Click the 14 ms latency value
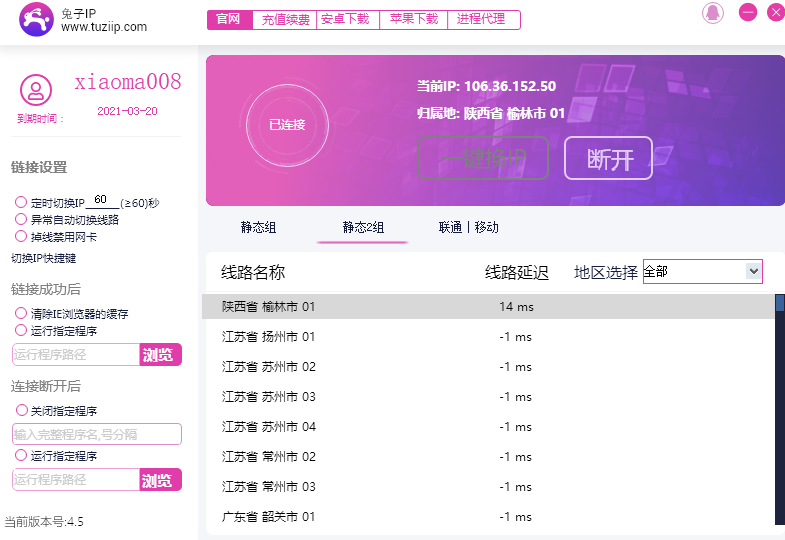 [x=516, y=306]
